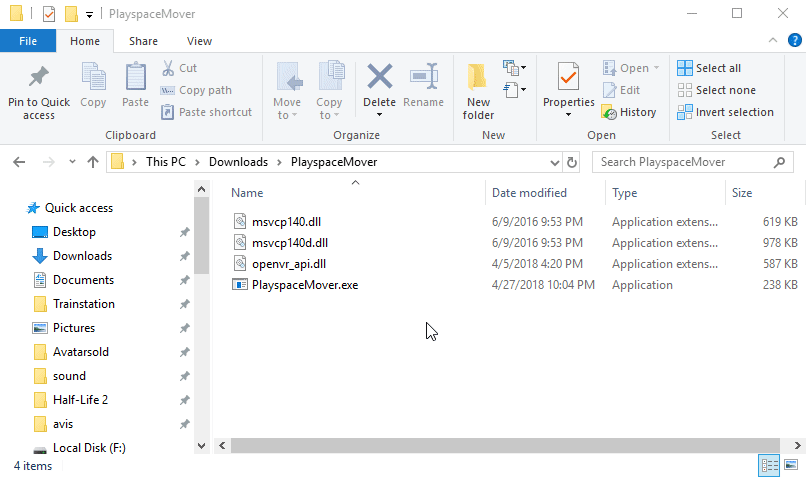Image resolution: width=806 pixels, height=477 pixels.
Task: Sort by Type column header
Action: [x=625, y=193]
